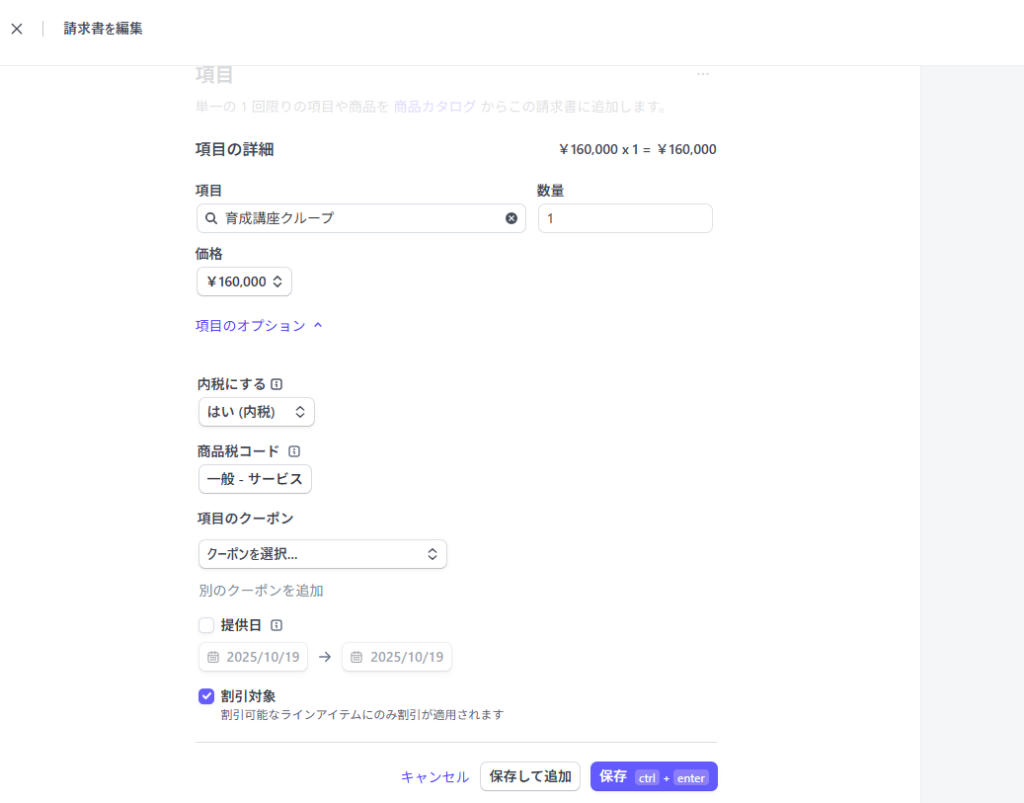Click the キャンセル link
The image size is (1024, 803).
(x=434, y=777)
